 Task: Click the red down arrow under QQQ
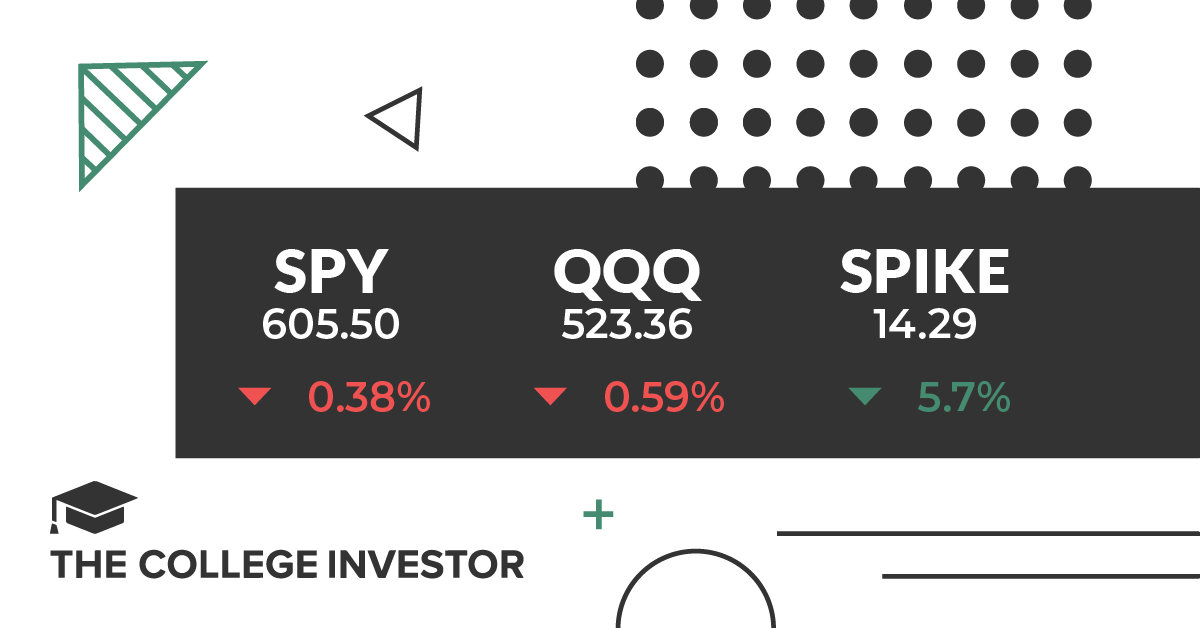pyautogui.click(x=550, y=397)
